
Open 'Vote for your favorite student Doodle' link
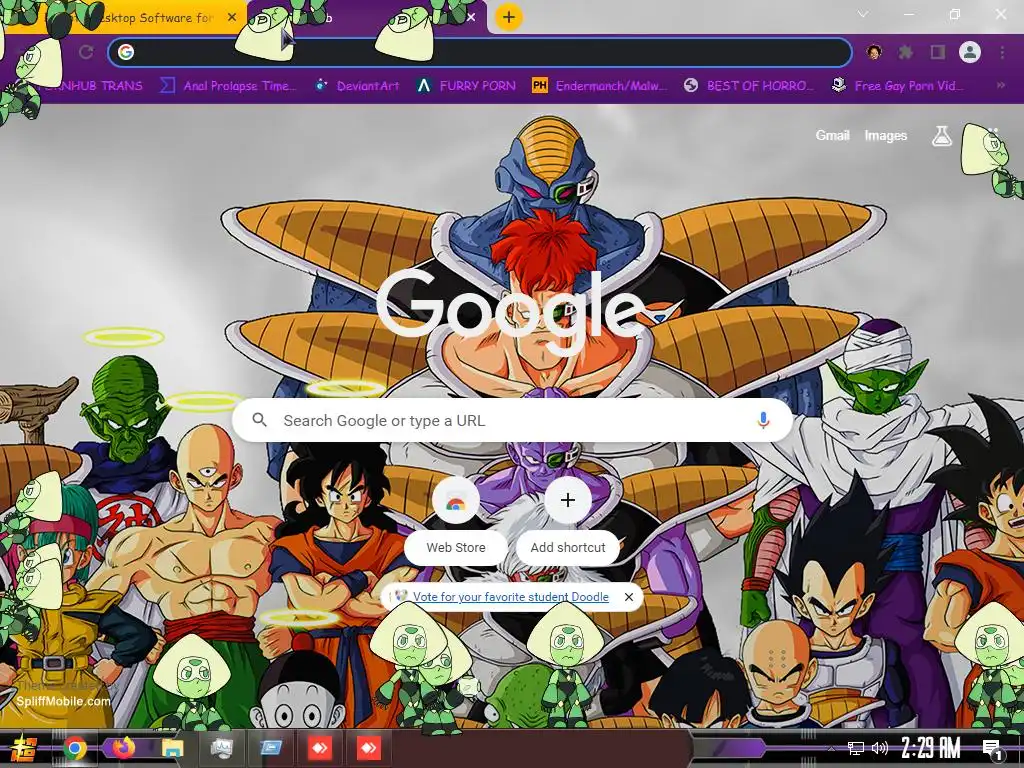click(x=511, y=597)
